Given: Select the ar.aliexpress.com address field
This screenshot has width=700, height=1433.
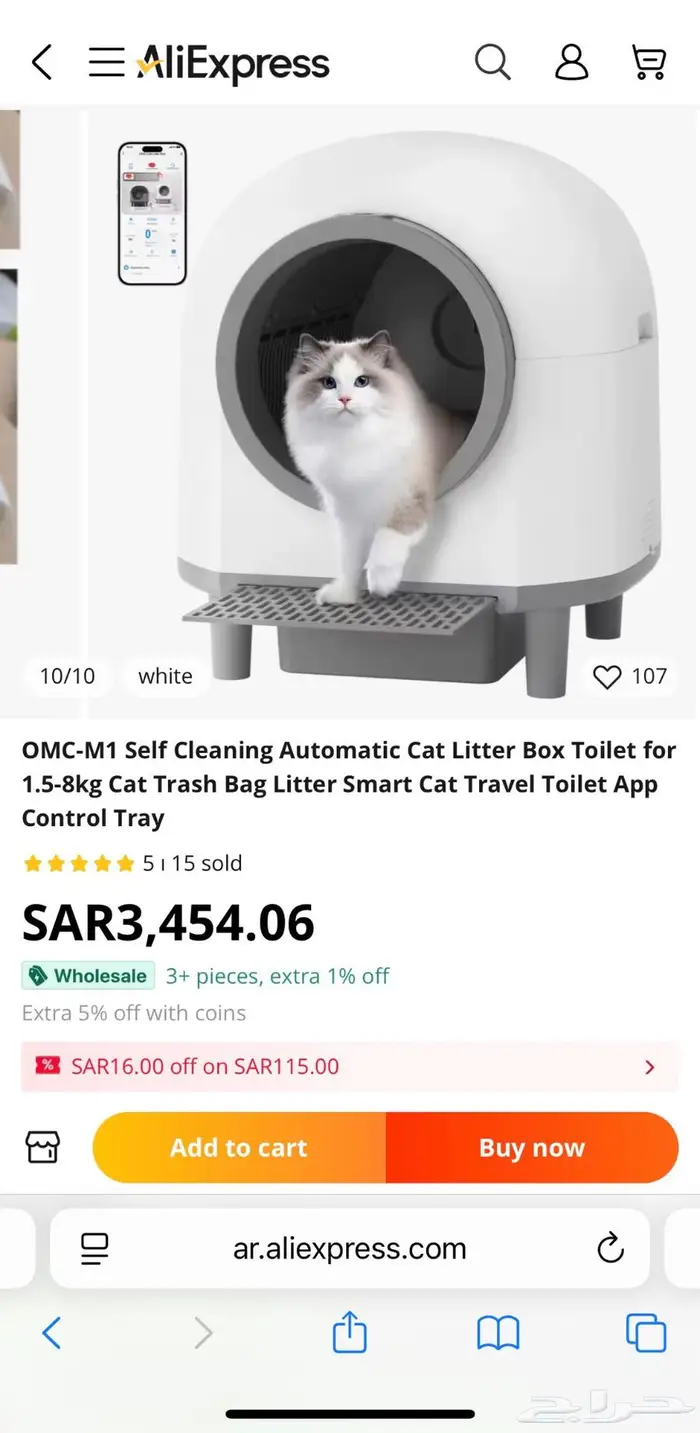Looking at the screenshot, I should click(x=350, y=1248).
